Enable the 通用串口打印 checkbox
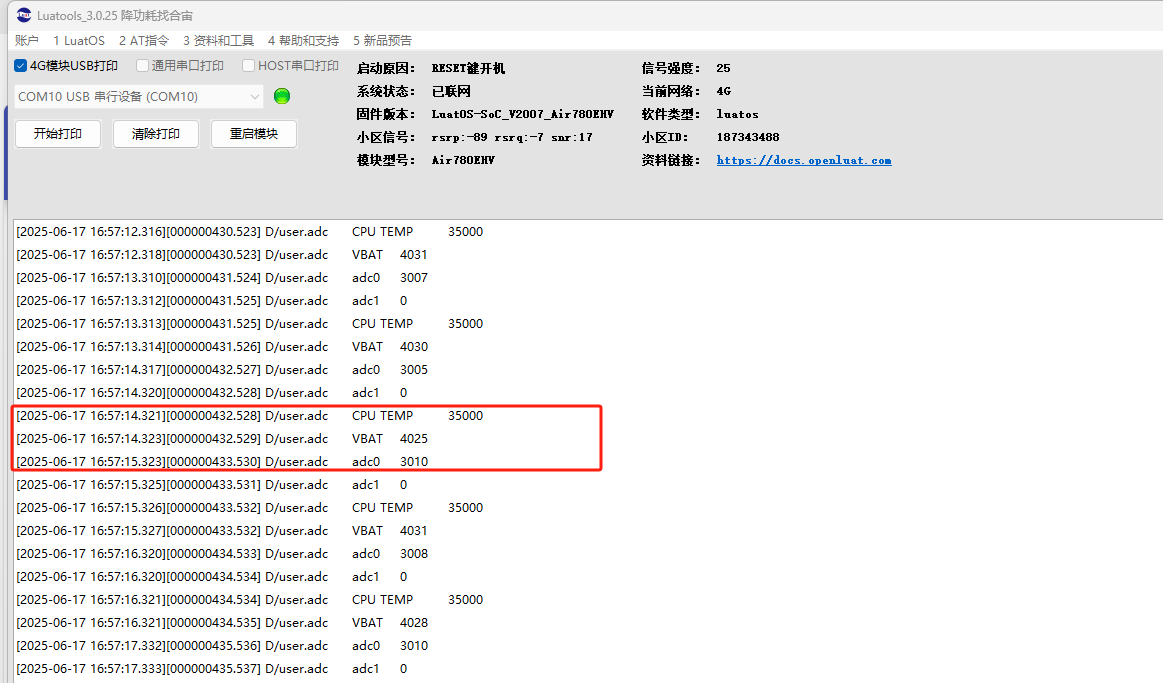The width and height of the screenshot is (1163, 683). click(143, 66)
